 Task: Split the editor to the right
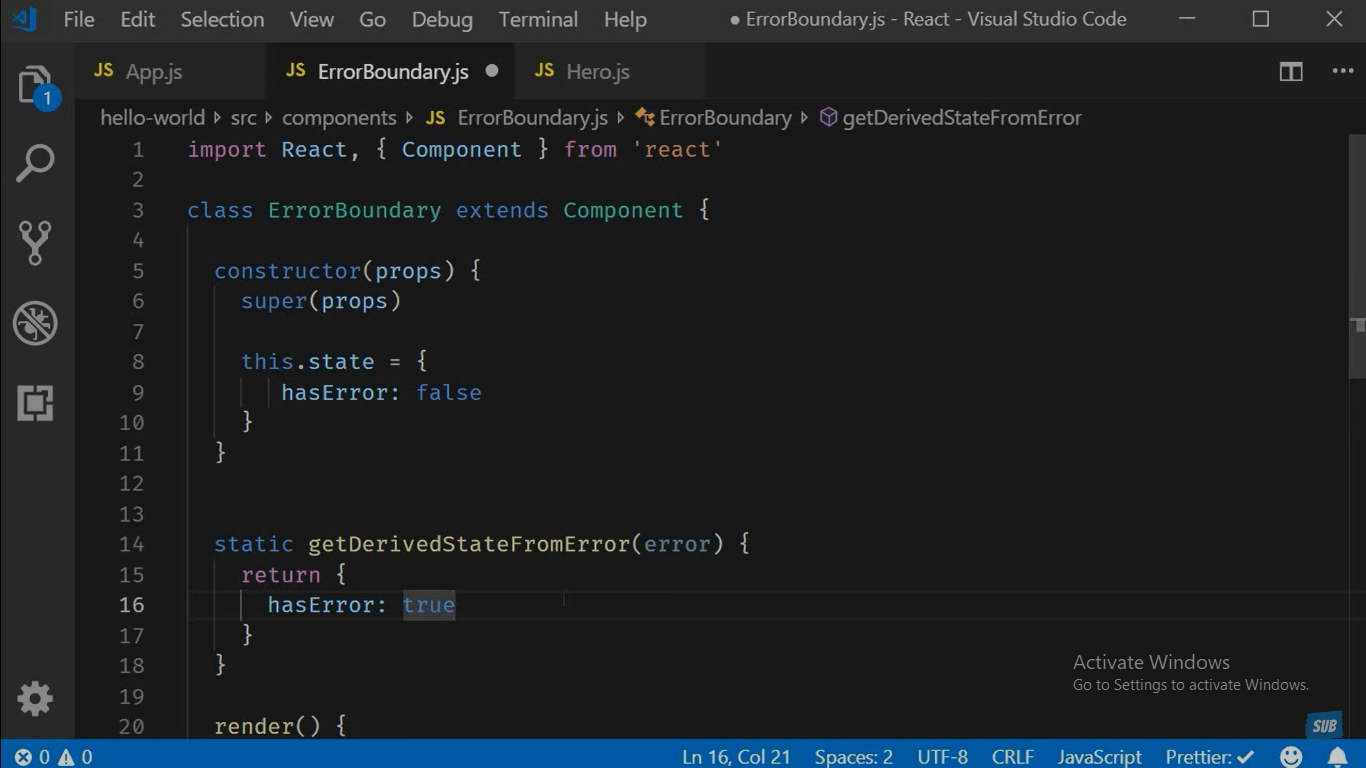click(x=1291, y=71)
